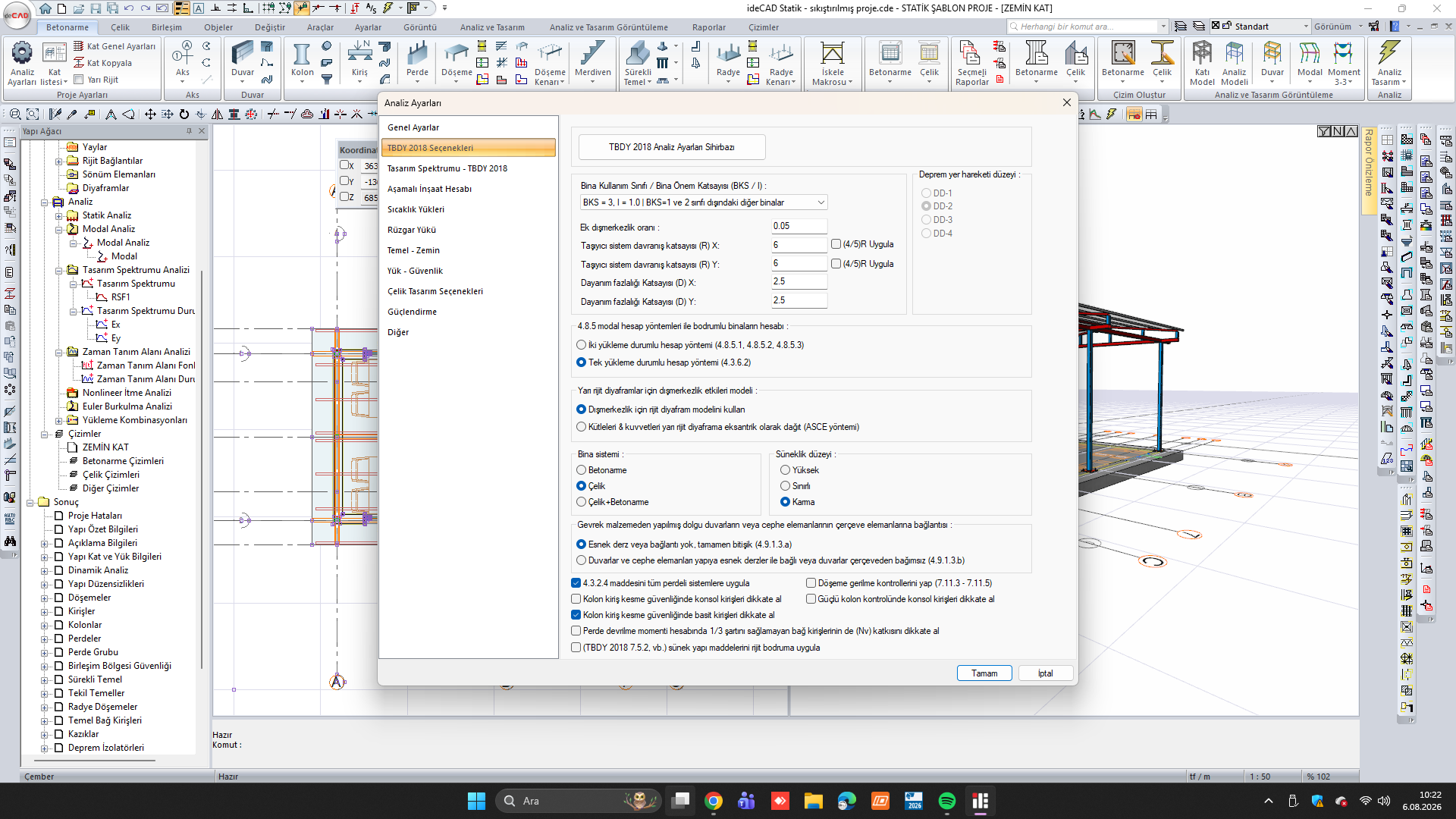1456x819 pixels.
Task: Select Yüksek süneklik düzeyi
Action: pos(785,470)
